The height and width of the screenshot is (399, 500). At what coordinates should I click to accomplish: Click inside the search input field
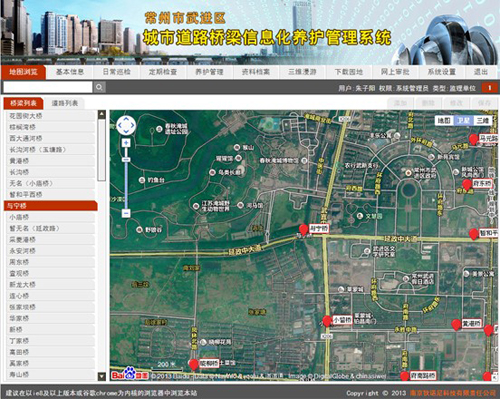point(48,87)
